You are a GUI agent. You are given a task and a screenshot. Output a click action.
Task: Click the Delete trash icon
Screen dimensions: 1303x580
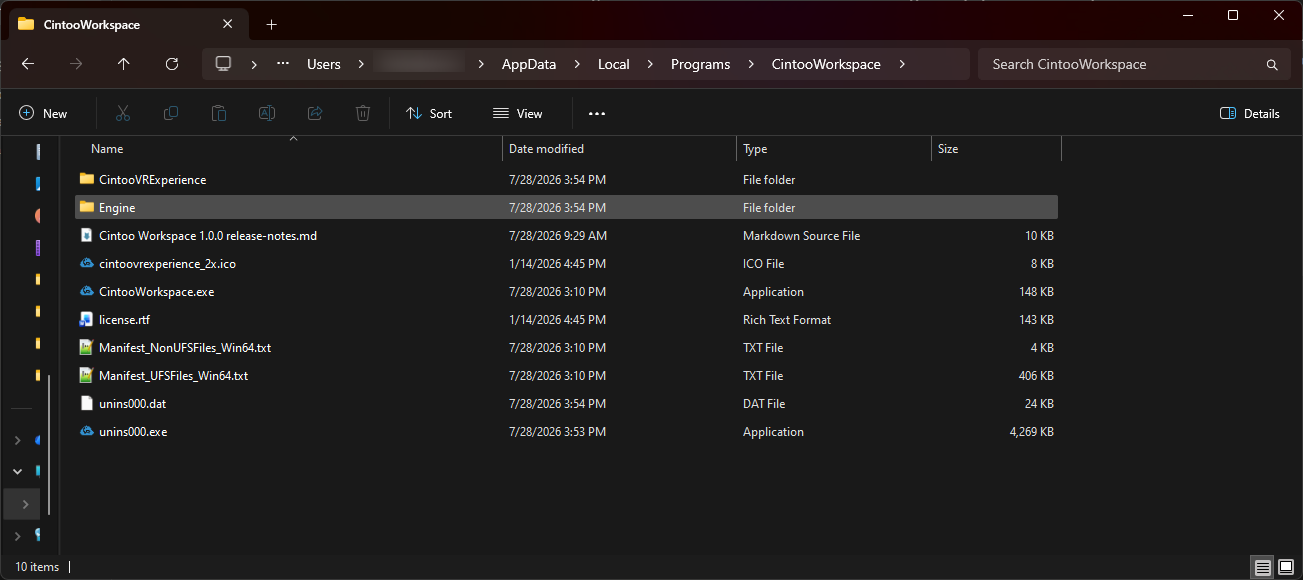coord(363,114)
